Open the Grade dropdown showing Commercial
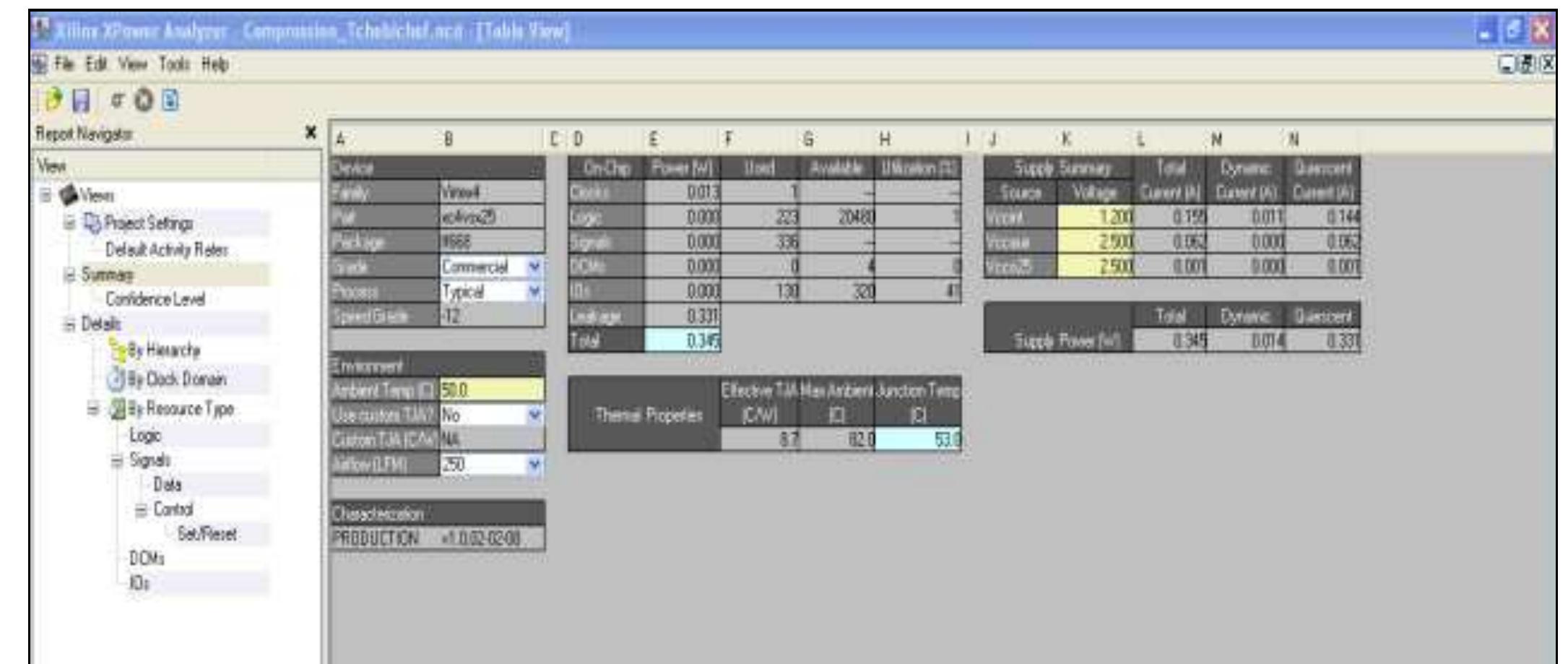This screenshot has width=1568, height=664. click(534, 267)
